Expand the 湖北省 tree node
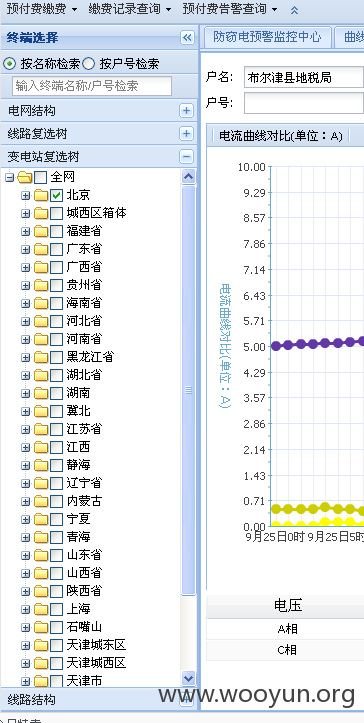364x723 pixels. click(25, 375)
